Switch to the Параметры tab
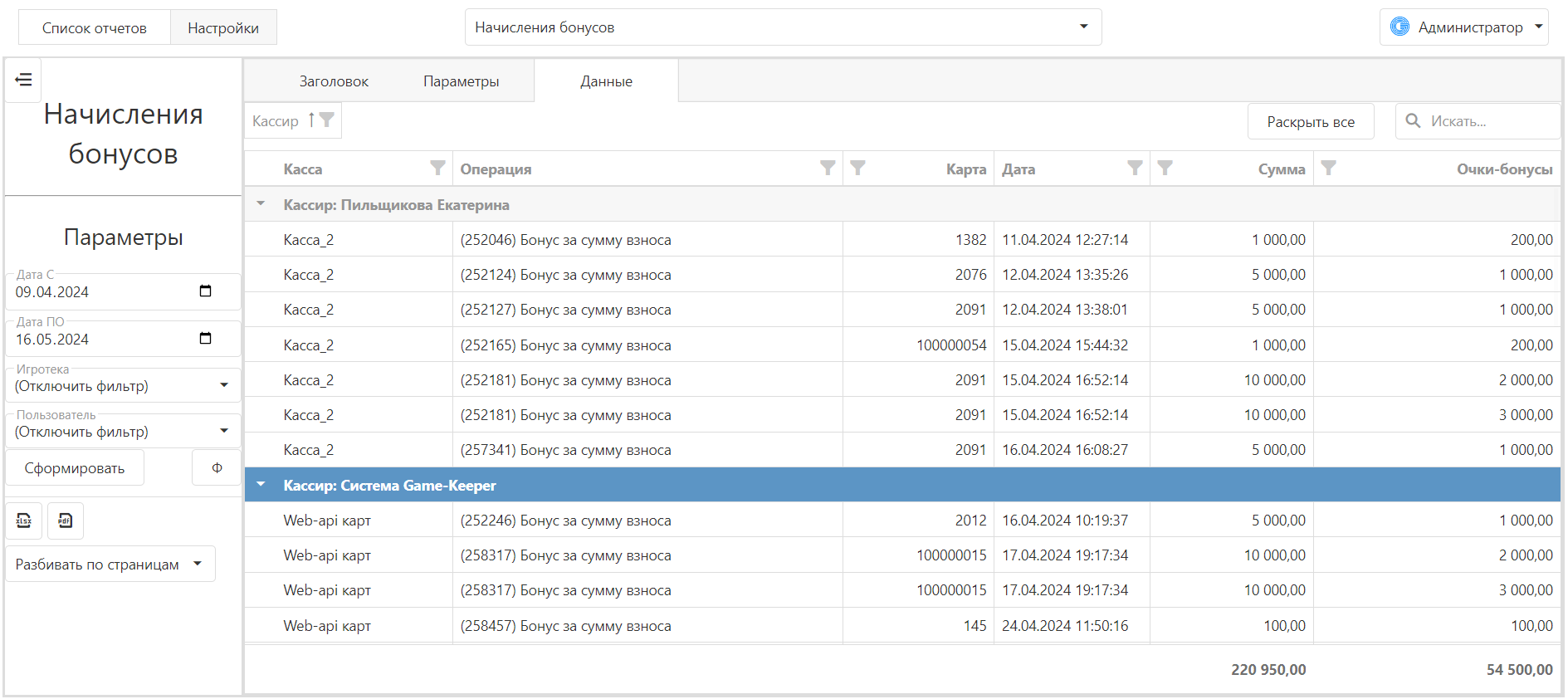 click(462, 81)
